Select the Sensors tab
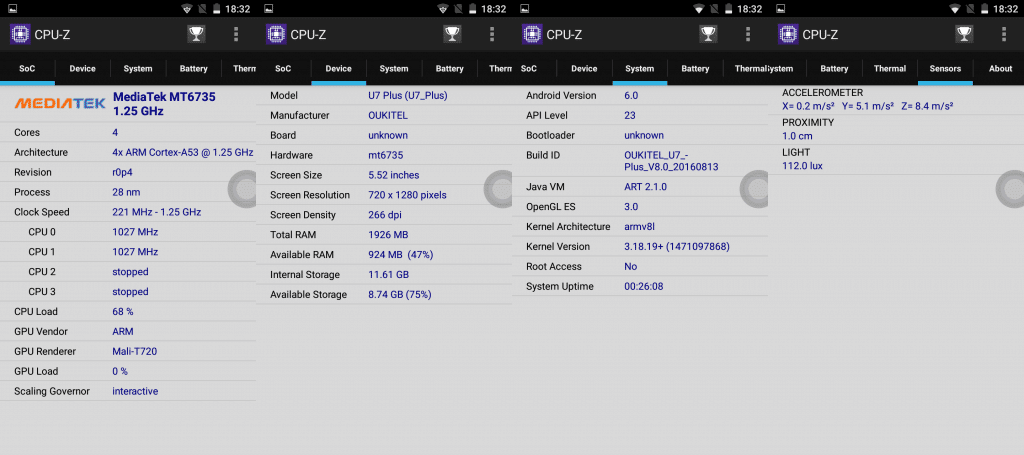 (x=945, y=69)
